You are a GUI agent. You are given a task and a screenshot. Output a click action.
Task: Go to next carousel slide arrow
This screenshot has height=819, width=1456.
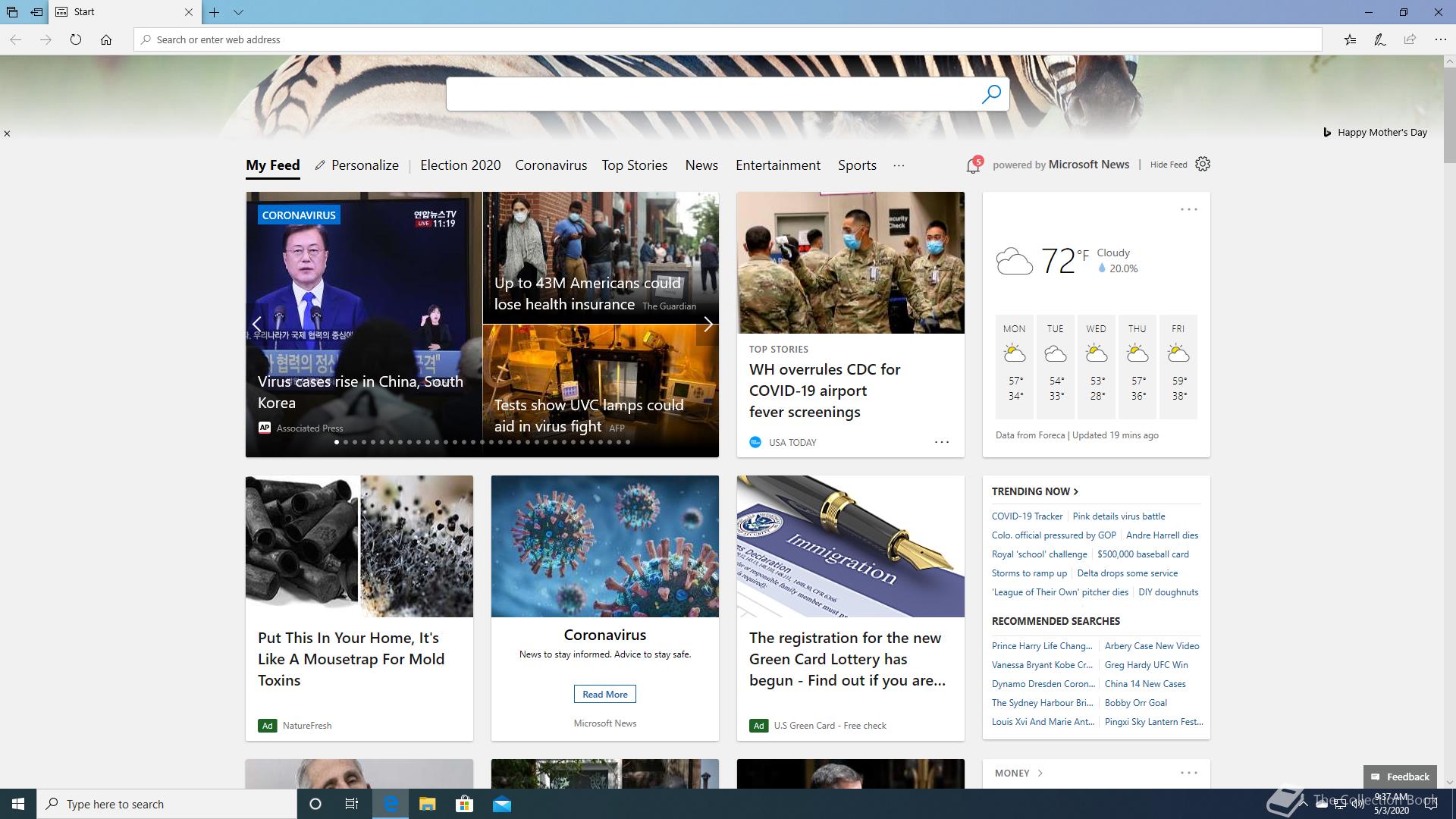708,324
